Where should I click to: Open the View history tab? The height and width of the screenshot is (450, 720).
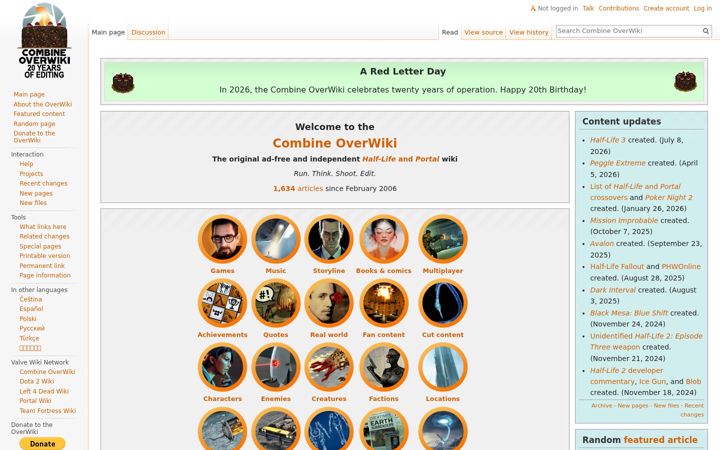point(529,33)
